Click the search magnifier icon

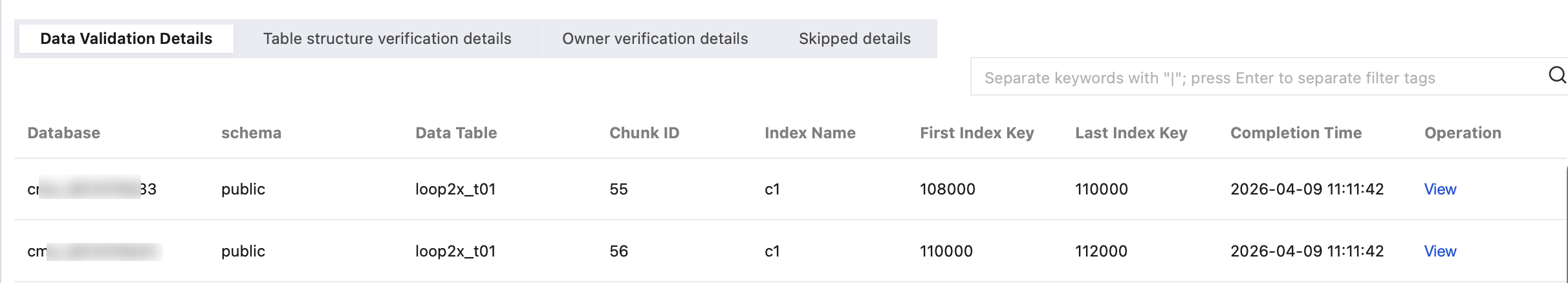click(x=1556, y=76)
